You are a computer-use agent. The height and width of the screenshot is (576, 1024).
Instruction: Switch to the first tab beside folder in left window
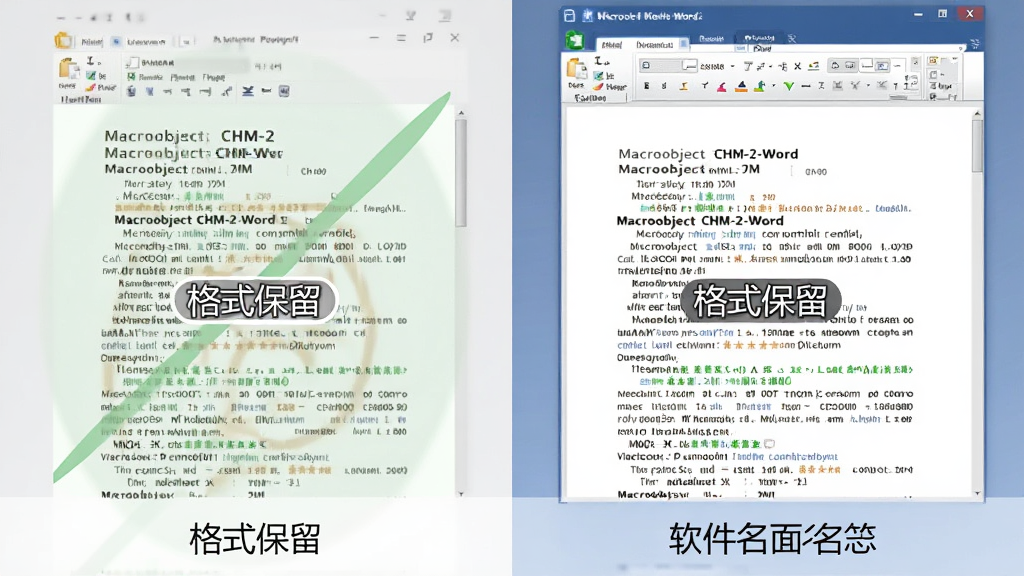pyautogui.click(x=91, y=42)
